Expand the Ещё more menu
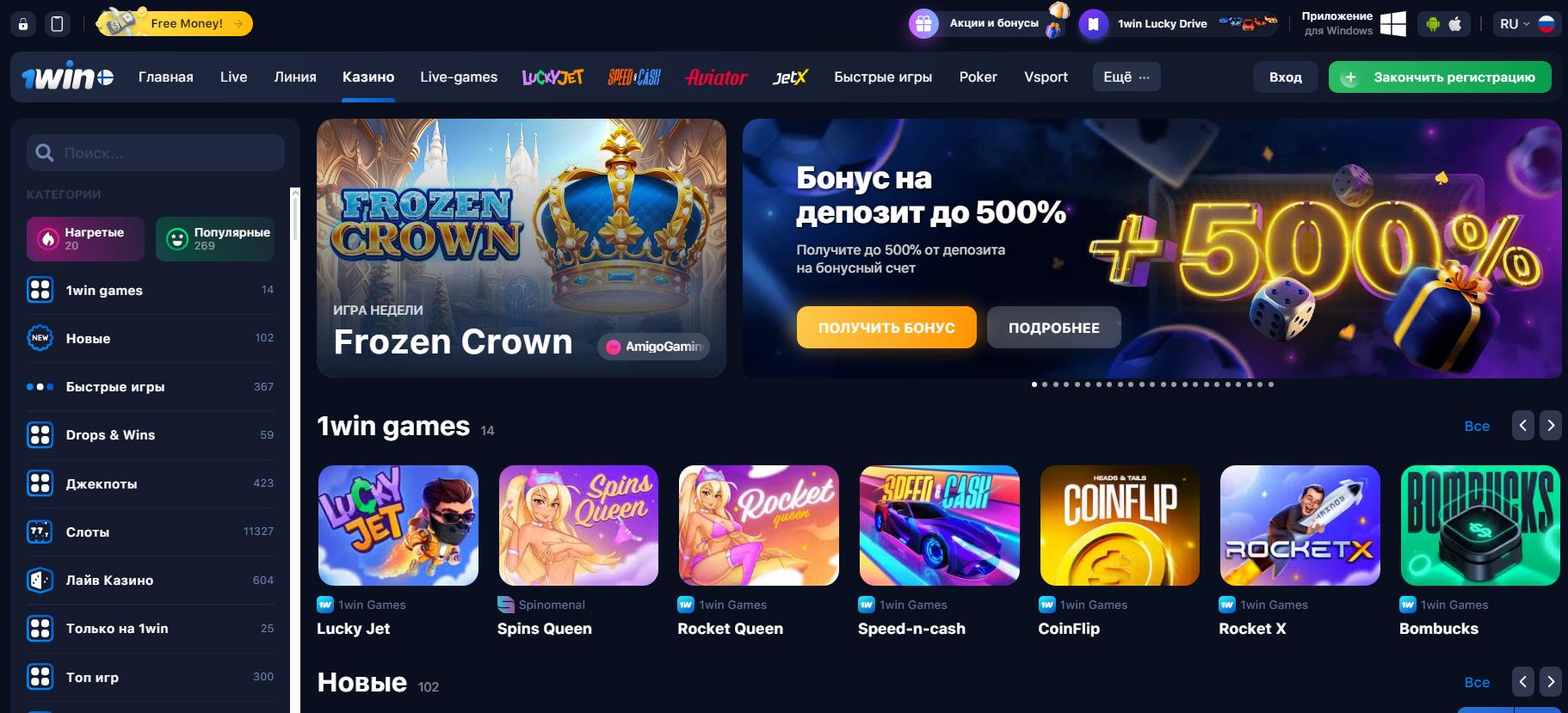1568x713 pixels. click(x=1127, y=77)
